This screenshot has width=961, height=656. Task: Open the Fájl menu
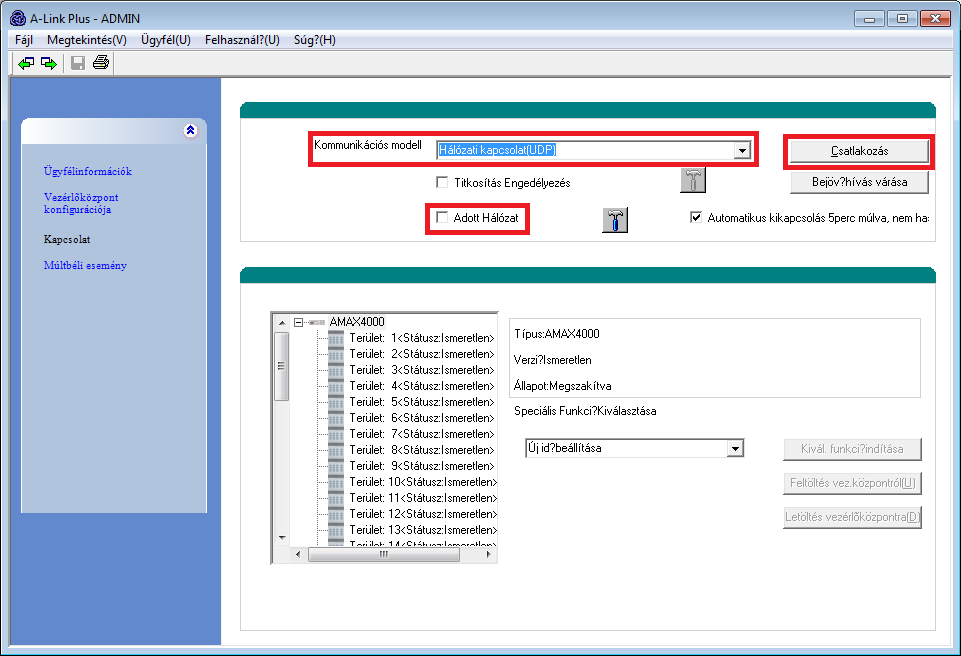[x=24, y=40]
